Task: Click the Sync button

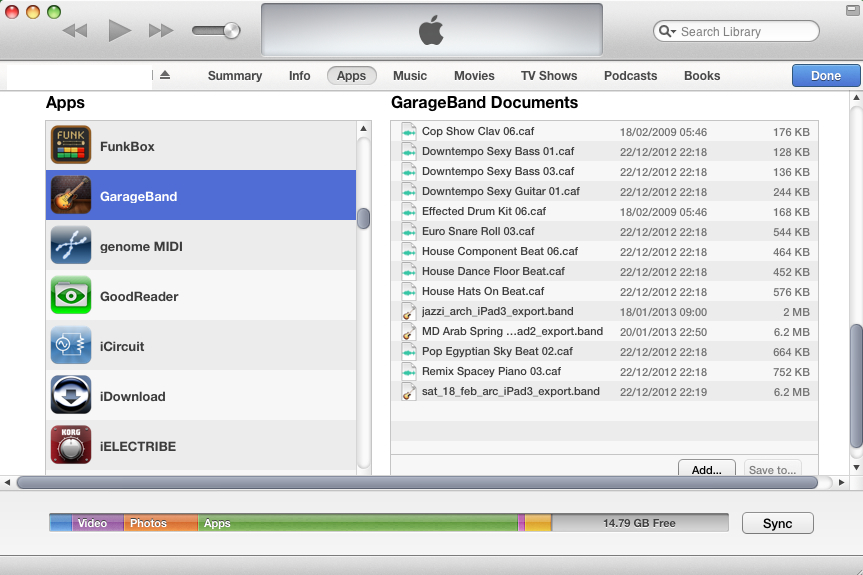Action: tap(778, 523)
